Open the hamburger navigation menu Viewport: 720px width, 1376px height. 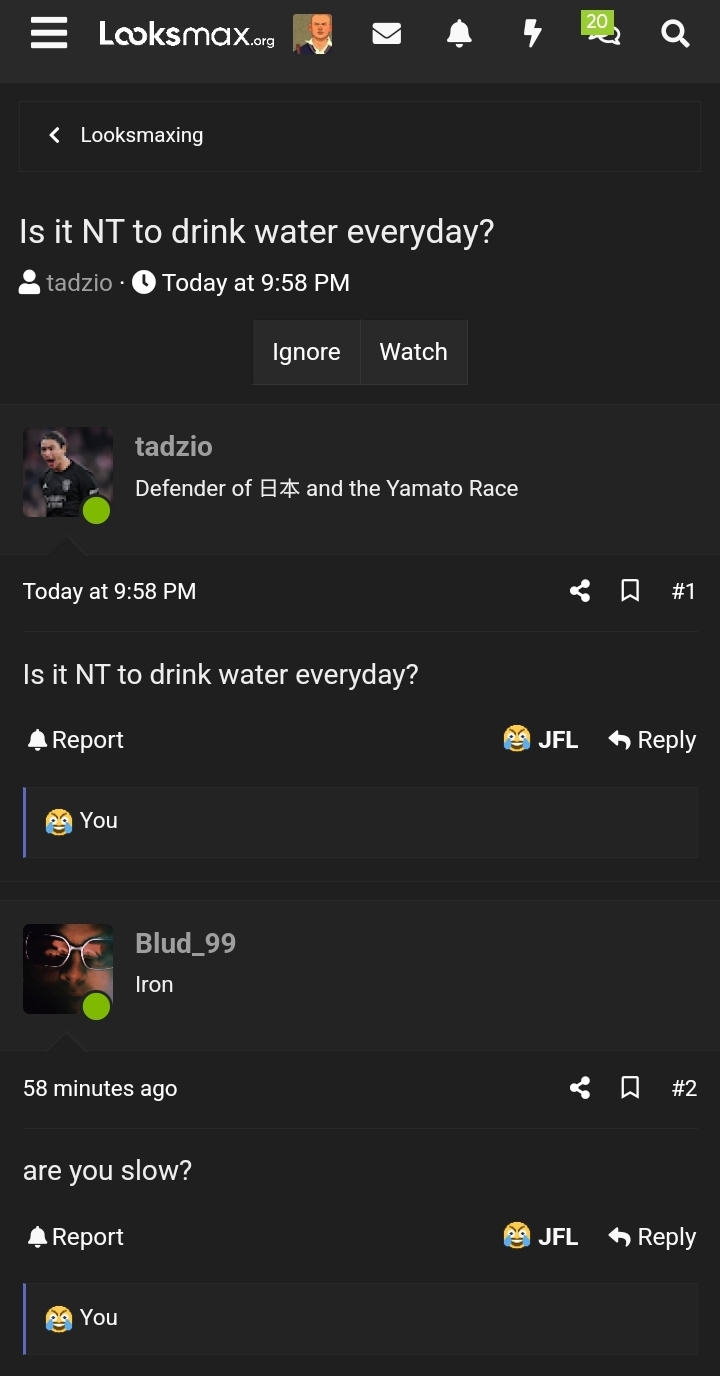(x=48, y=33)
